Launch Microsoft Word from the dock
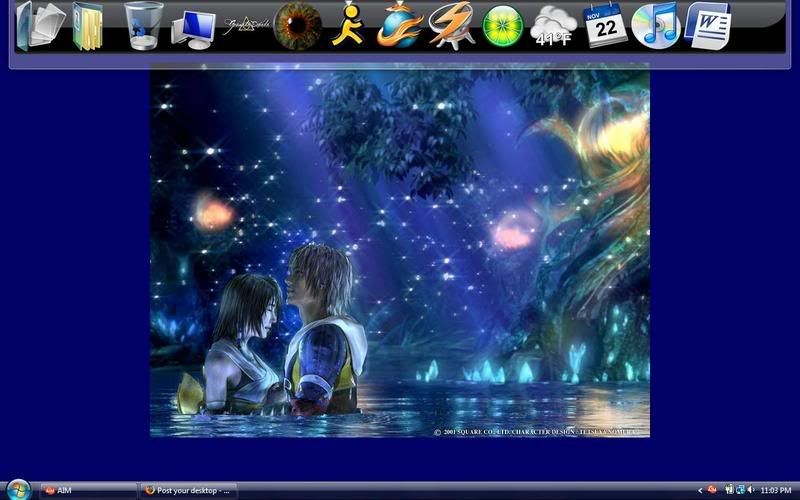This screenshot has width=800, height=500. coord(708,26)
